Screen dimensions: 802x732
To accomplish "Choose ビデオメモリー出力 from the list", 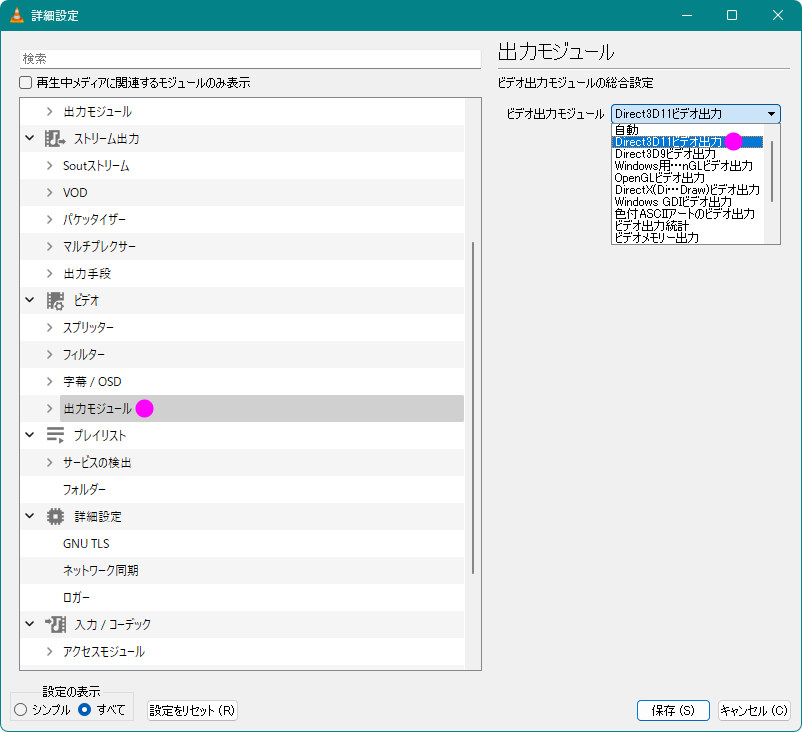I will (687, 238).
